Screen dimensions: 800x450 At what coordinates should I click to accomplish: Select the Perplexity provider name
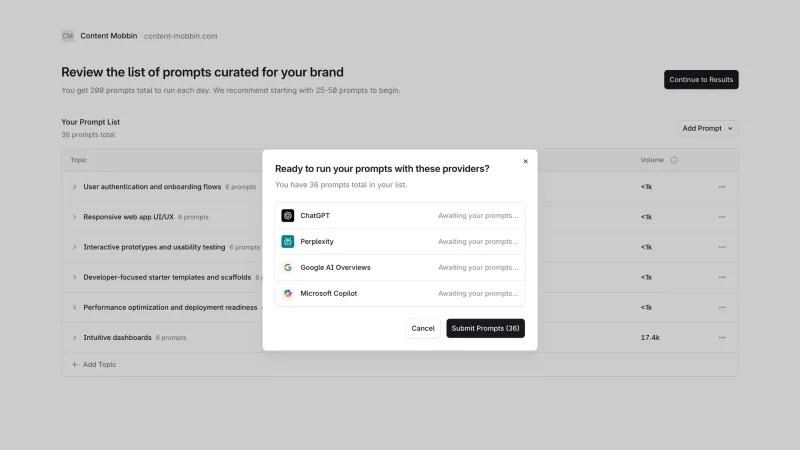pos(317,241)
